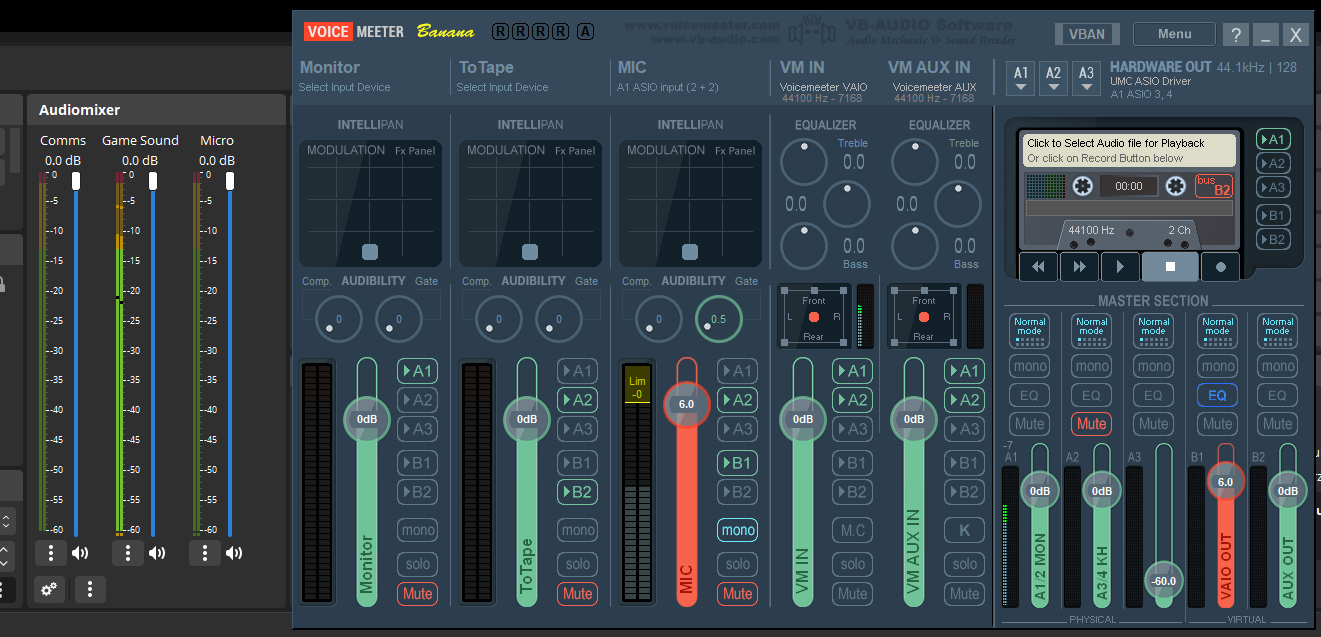Click the Monitor strip IntelliPan pad
This screenshot has height=637, width=1321.
(370, 203)
